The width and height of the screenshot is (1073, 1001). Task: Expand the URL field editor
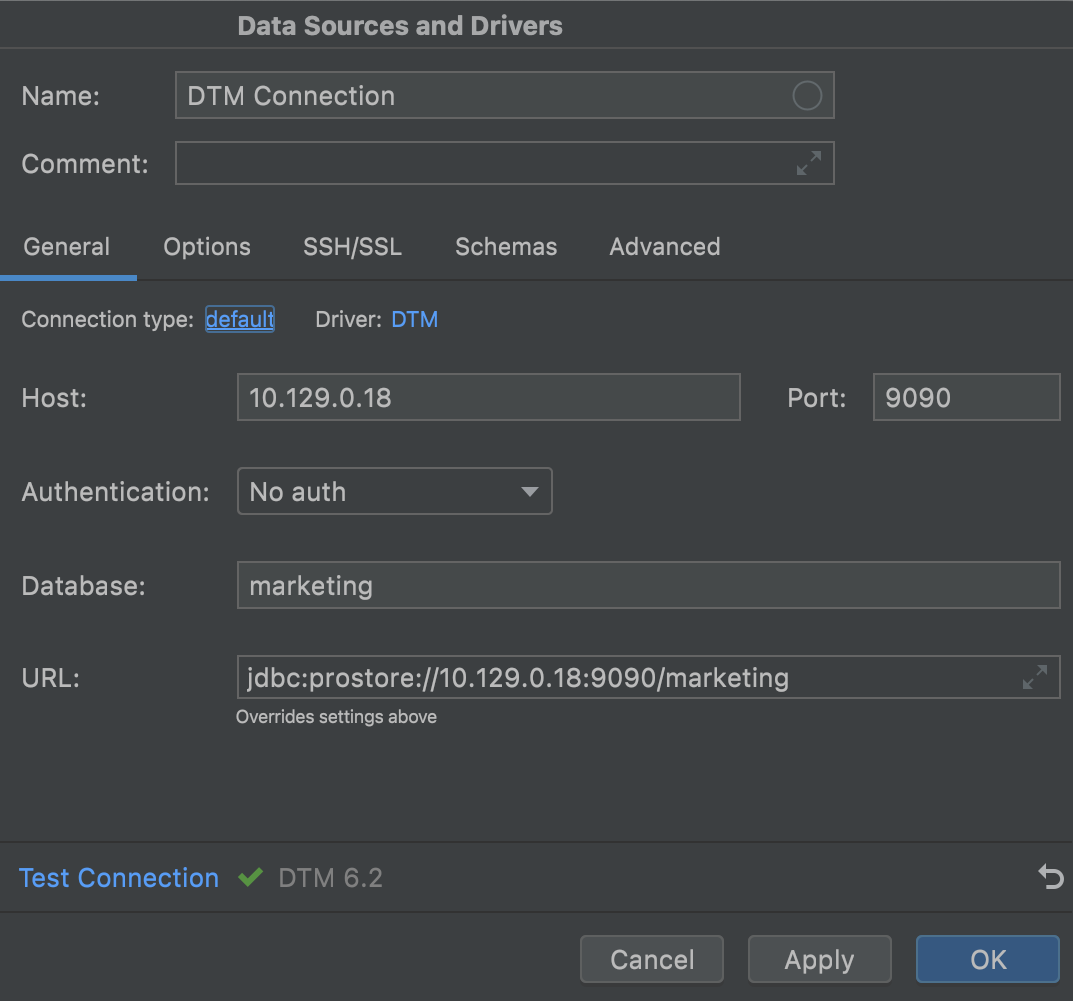click(x=1034, y=677)
